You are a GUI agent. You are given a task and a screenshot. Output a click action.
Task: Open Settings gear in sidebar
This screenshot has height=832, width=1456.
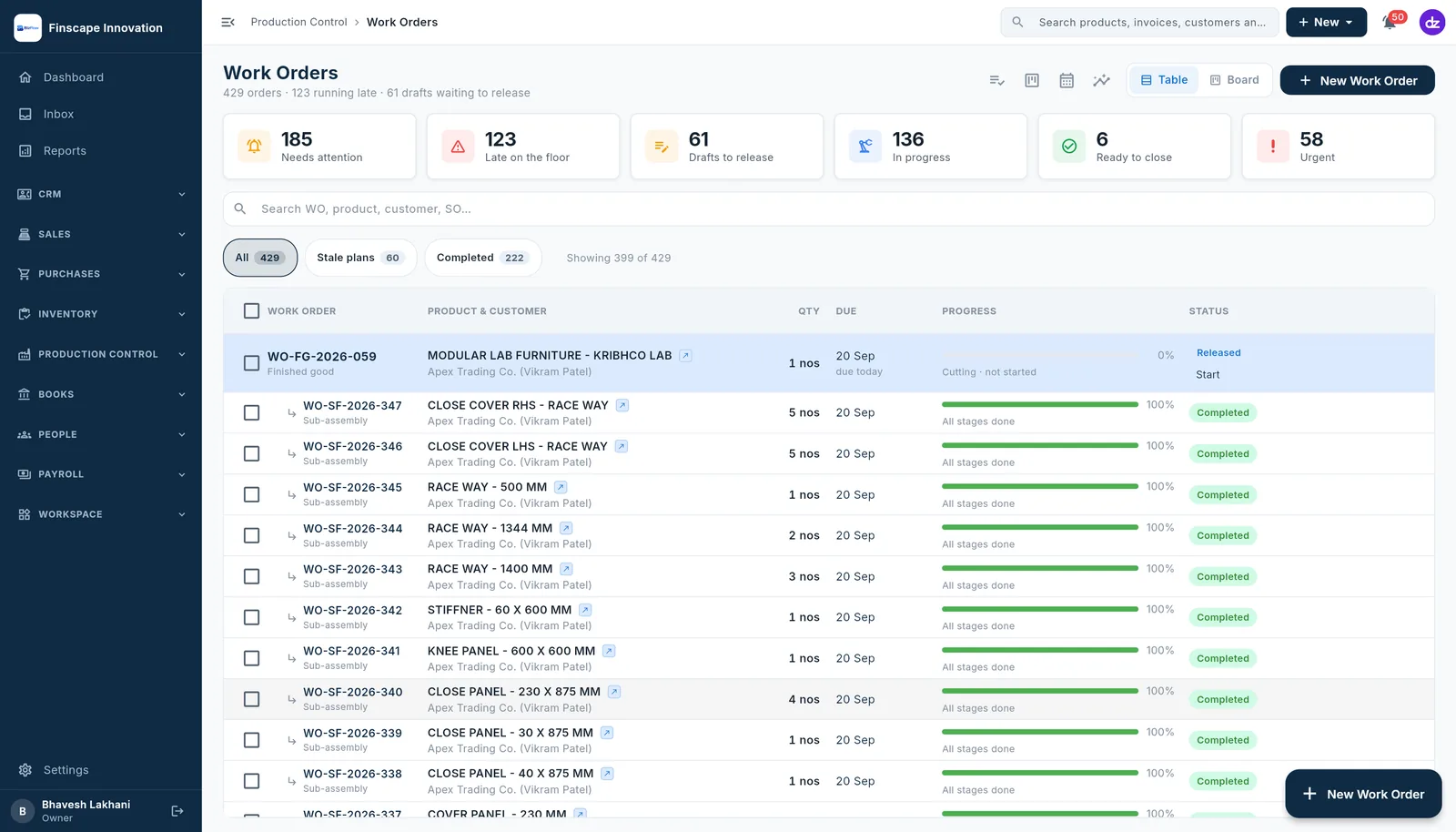(x=25, y=770)
